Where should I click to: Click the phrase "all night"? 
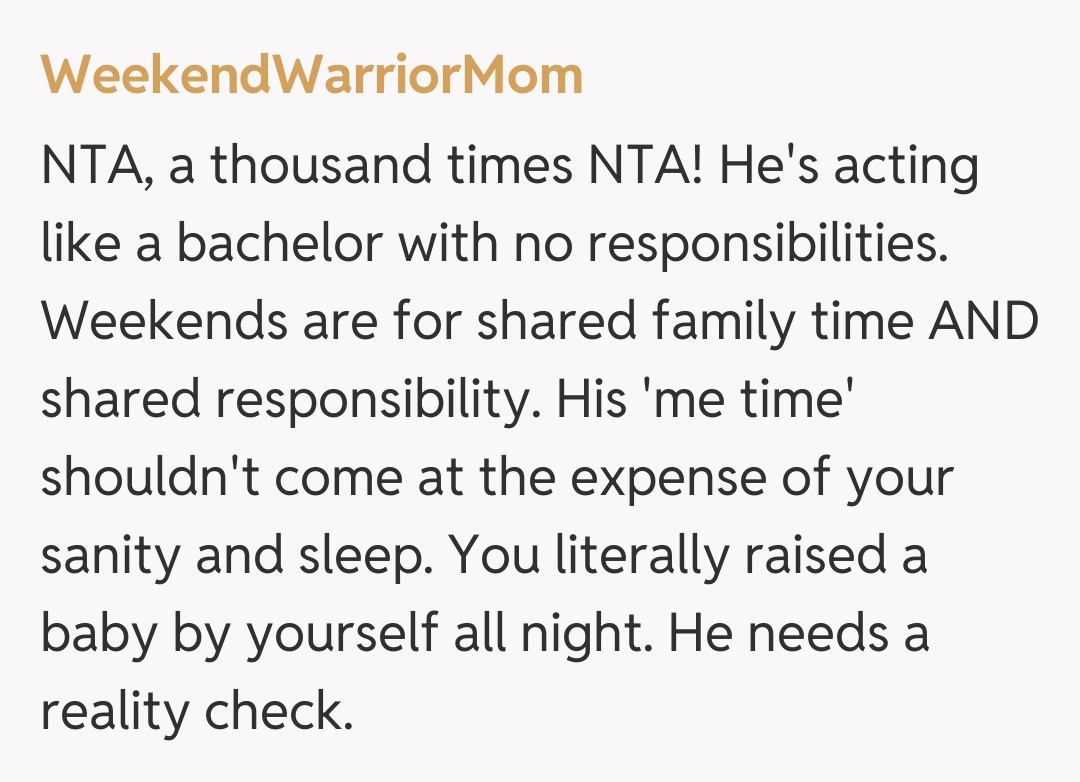click(x=574, y=635)
